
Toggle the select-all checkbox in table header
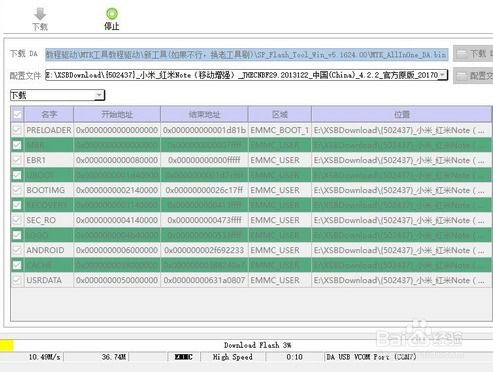point(17,115)
